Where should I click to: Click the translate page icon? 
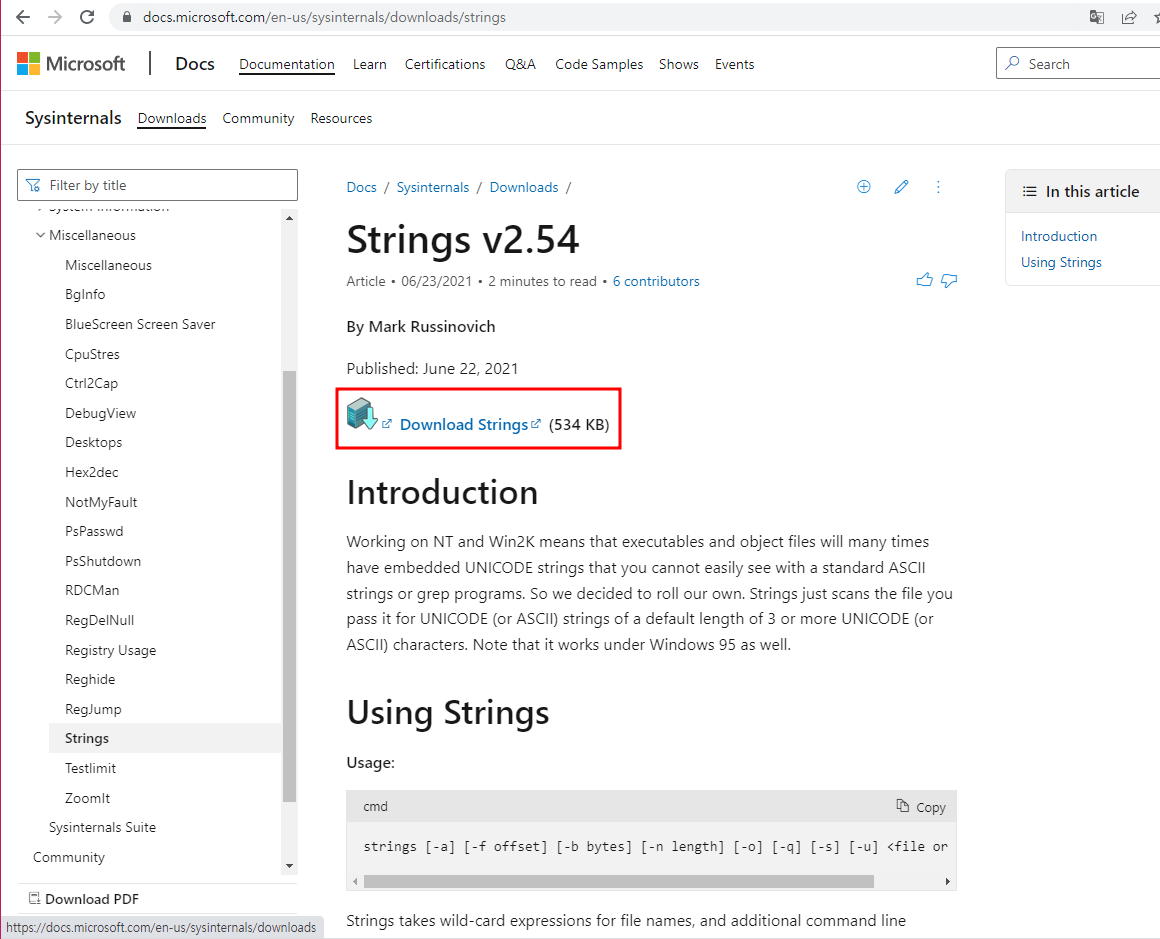click(1097, 17)
